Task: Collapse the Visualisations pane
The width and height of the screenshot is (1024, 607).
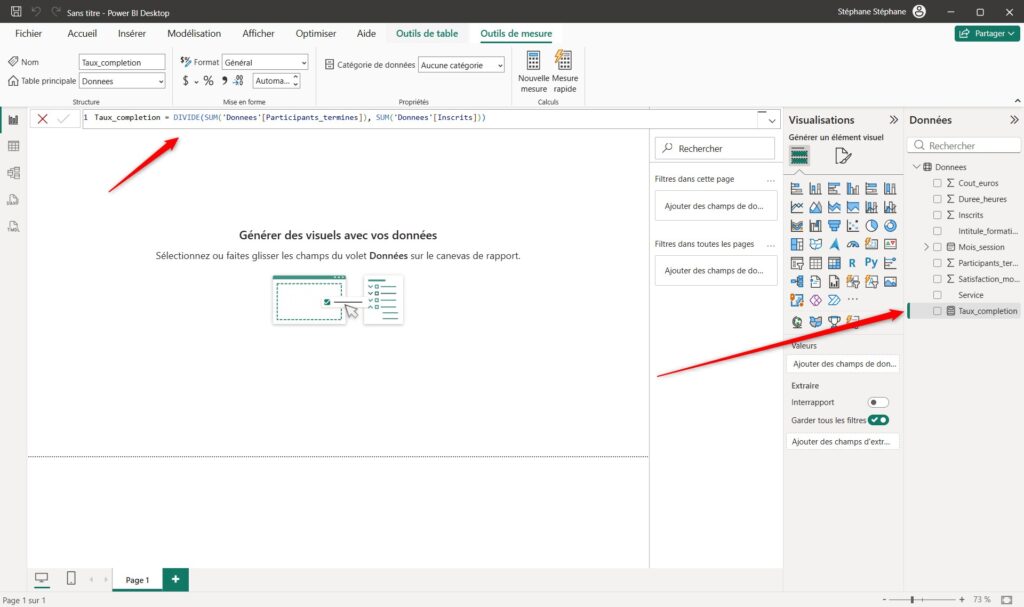Action: [893, 120]
